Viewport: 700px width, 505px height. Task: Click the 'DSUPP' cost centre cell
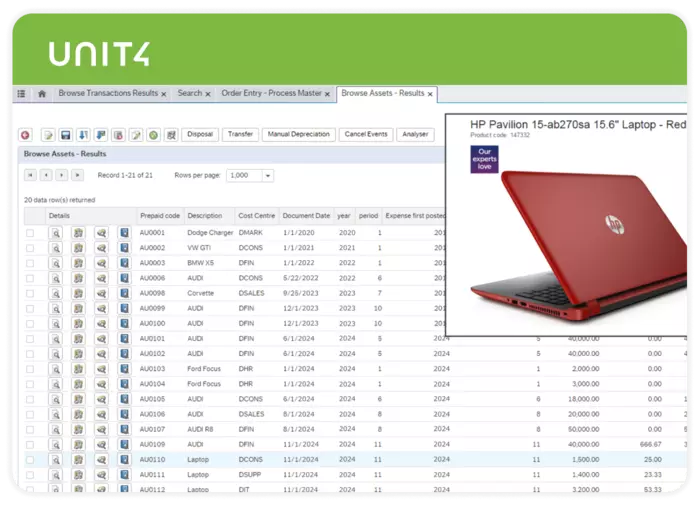pos(250,475)
